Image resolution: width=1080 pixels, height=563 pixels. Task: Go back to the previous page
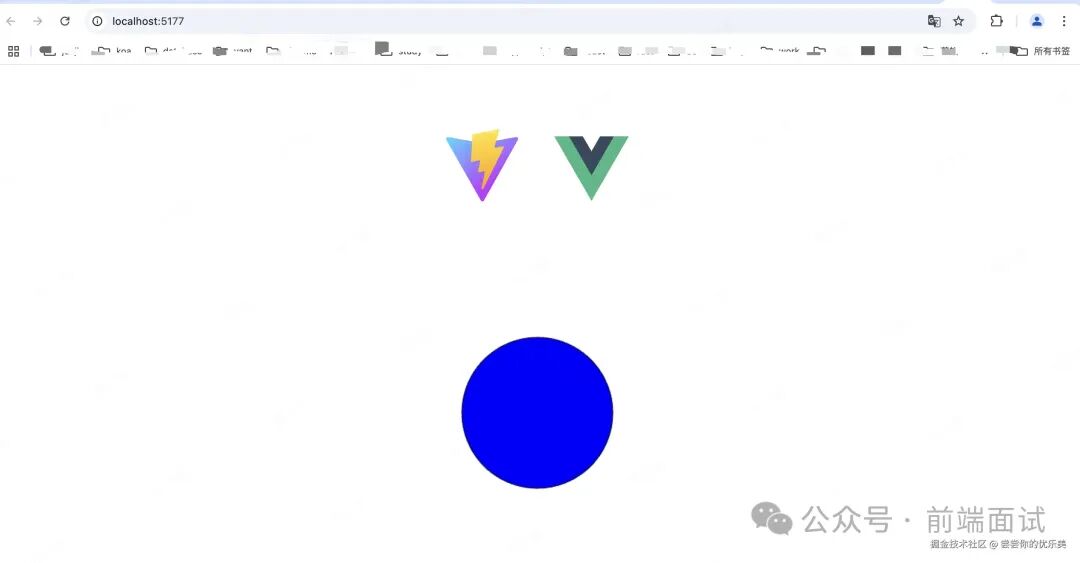coord(11,21)
